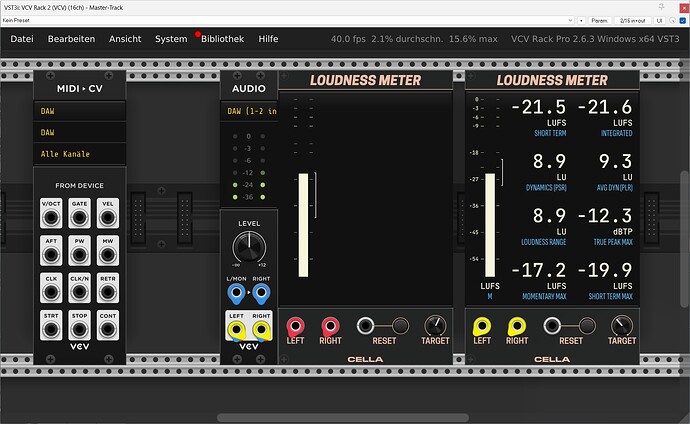Click the RESET input jack on second Loudness Meter
The image size is (690, 424).
click(552, 326)
